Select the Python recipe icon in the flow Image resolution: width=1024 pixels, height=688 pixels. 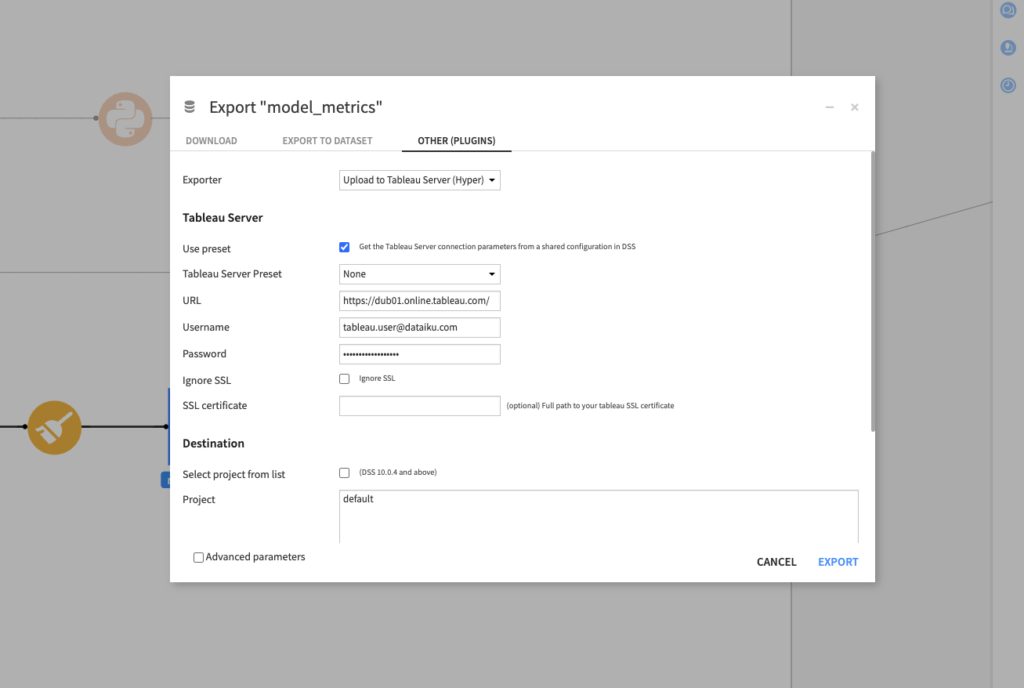click(125, 119)
